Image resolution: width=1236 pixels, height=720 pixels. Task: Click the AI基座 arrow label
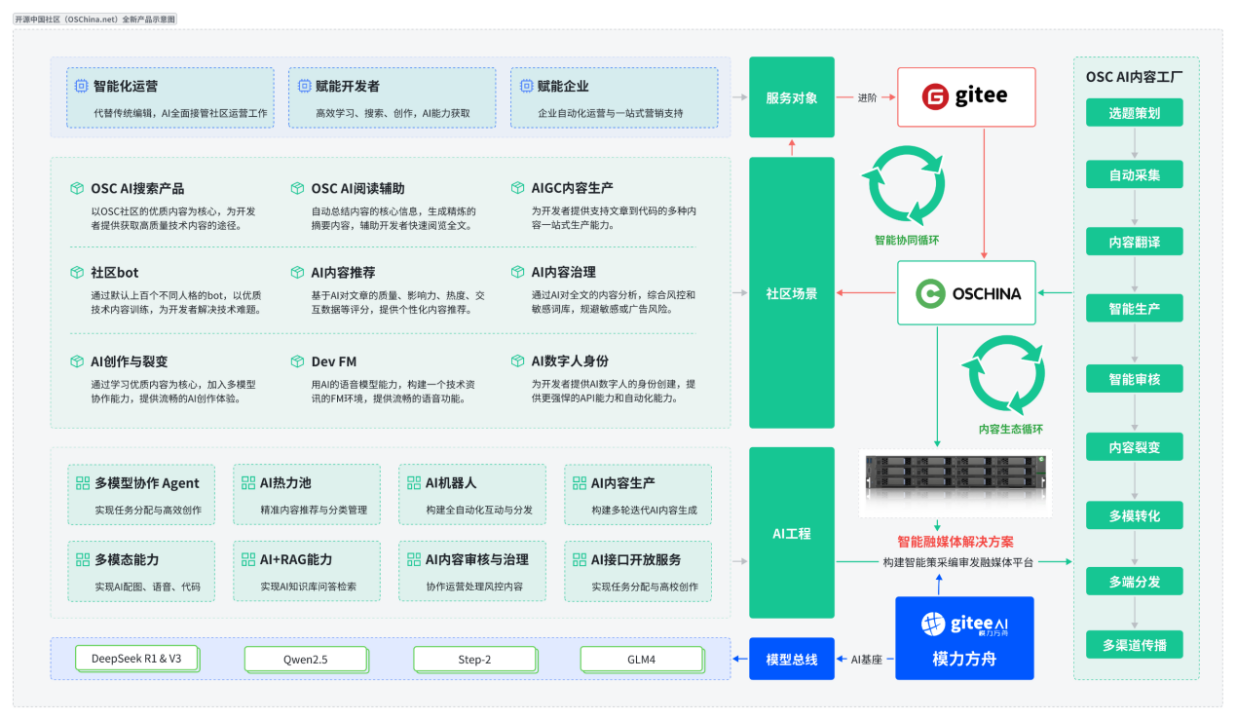tap(865, 660)
